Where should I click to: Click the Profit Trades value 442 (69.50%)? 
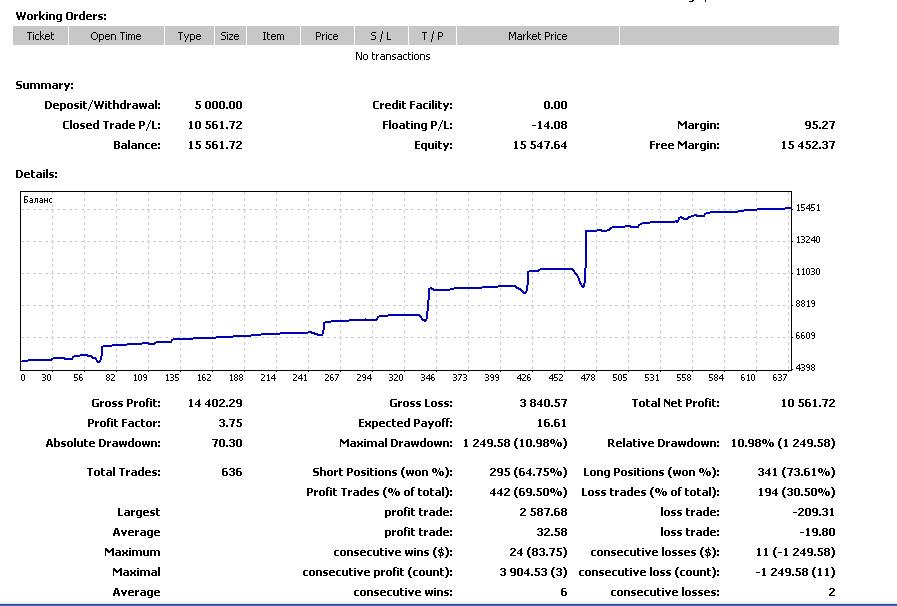point(529,493)
